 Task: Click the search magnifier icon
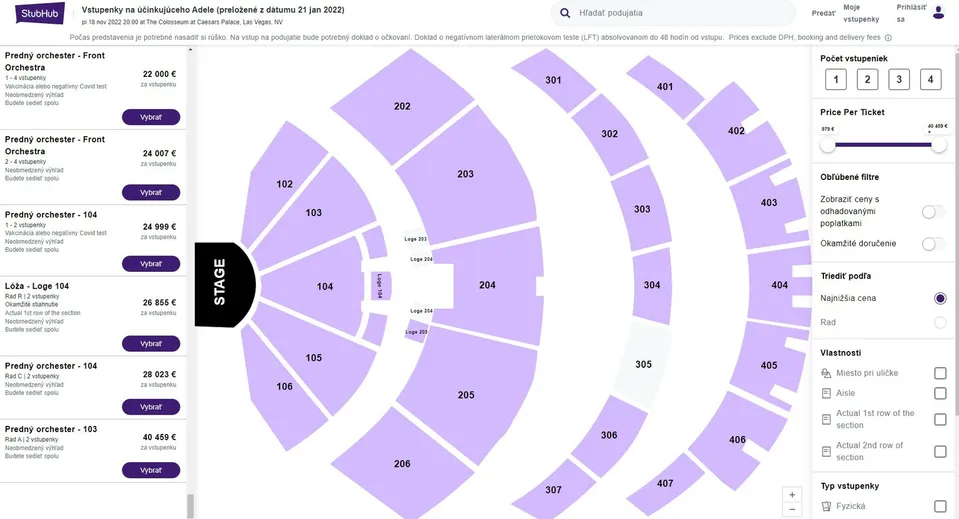[x=565, y=13]
